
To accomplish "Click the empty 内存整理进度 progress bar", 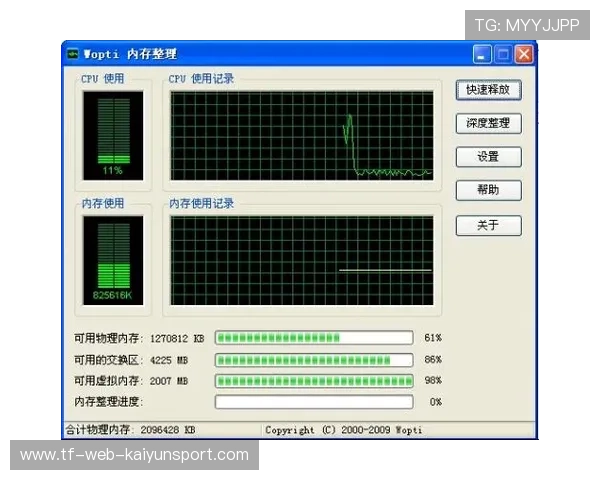I will [314, 402].
